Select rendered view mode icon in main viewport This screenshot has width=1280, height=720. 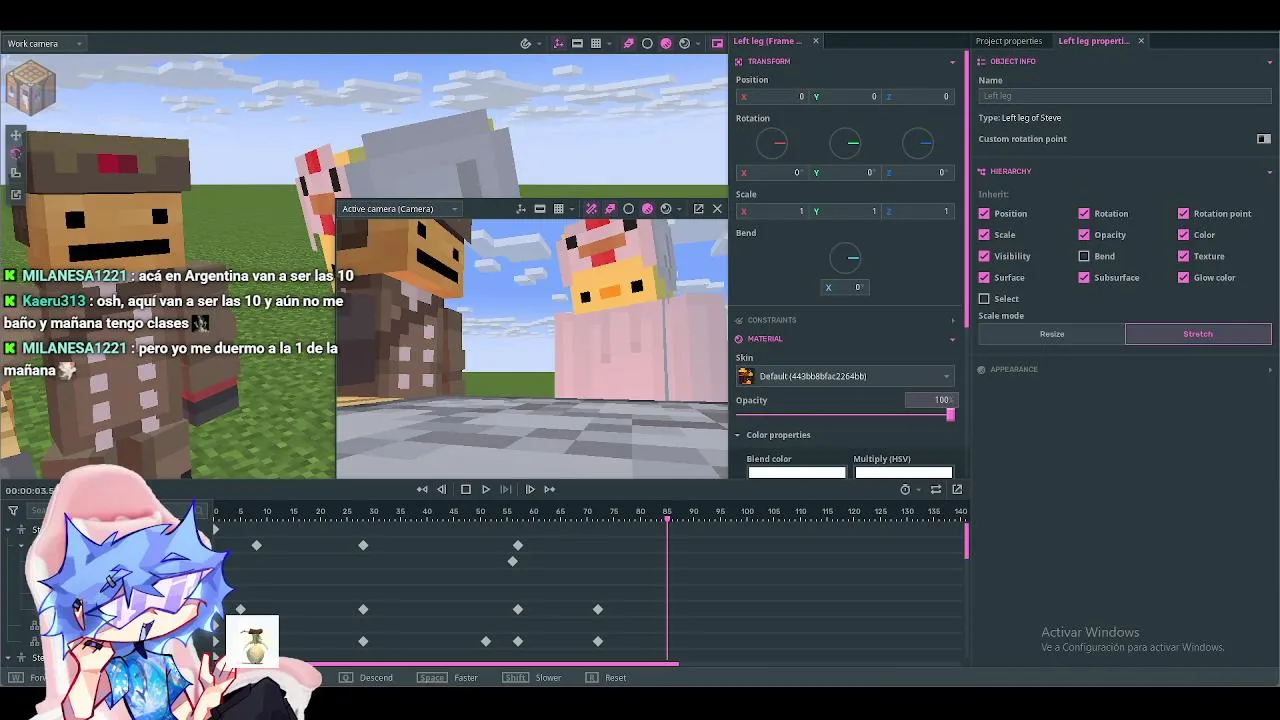(685, 44)
